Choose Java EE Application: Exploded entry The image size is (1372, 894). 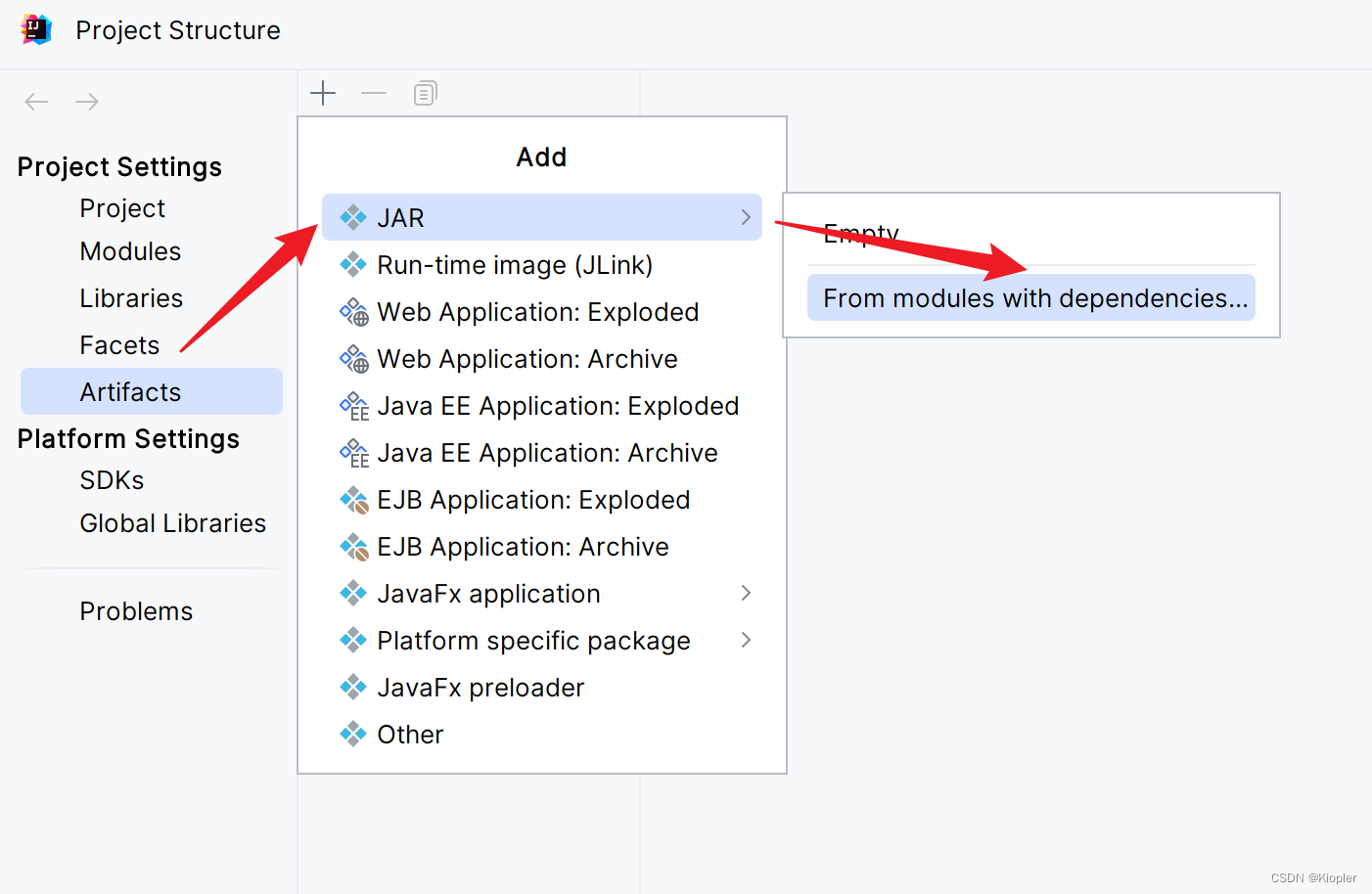tap(542, 405)
